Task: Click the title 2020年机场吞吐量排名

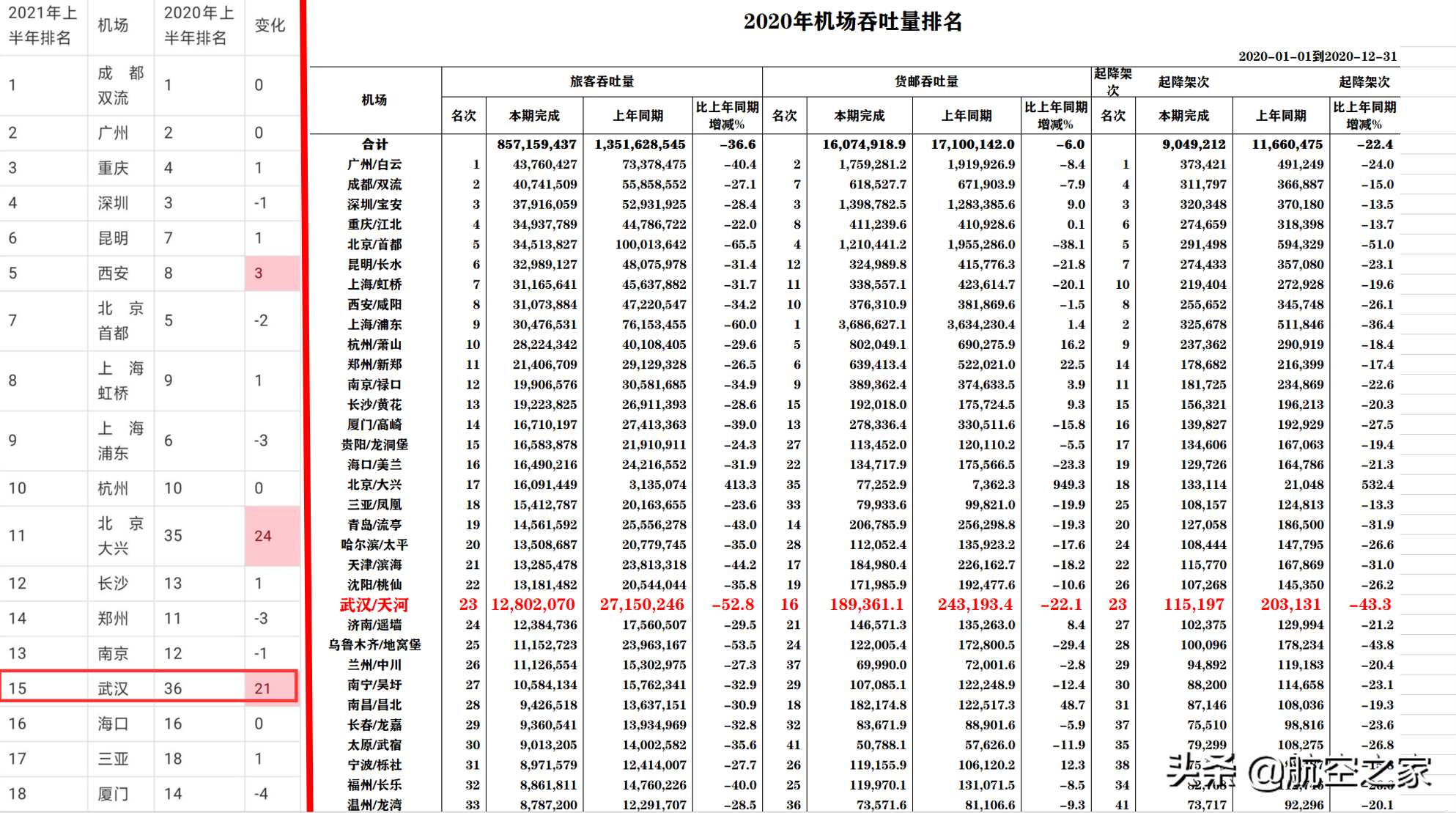Action: tap(852, 22)
